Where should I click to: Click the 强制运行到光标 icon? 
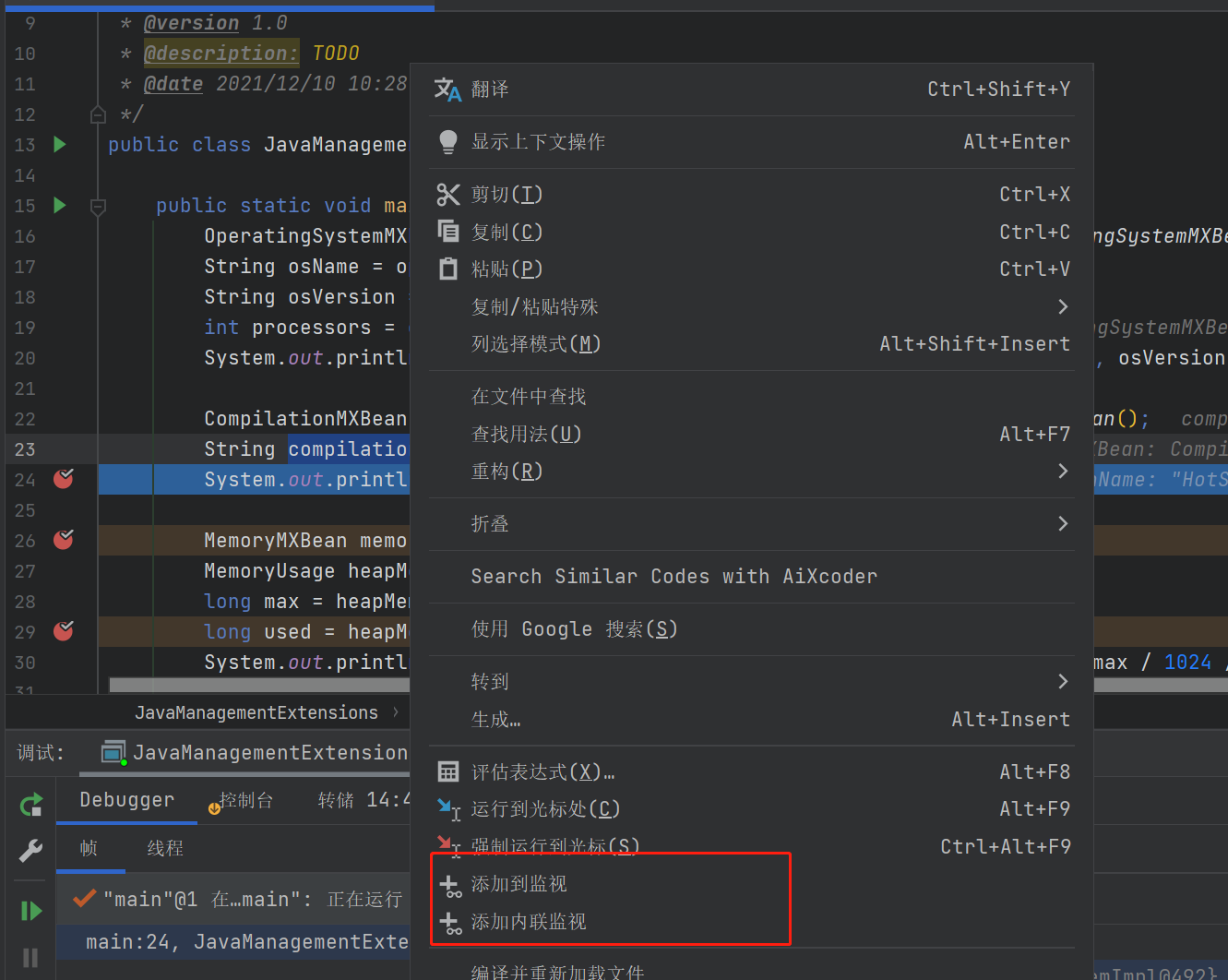pyautogui.click(x=448, y=845)
